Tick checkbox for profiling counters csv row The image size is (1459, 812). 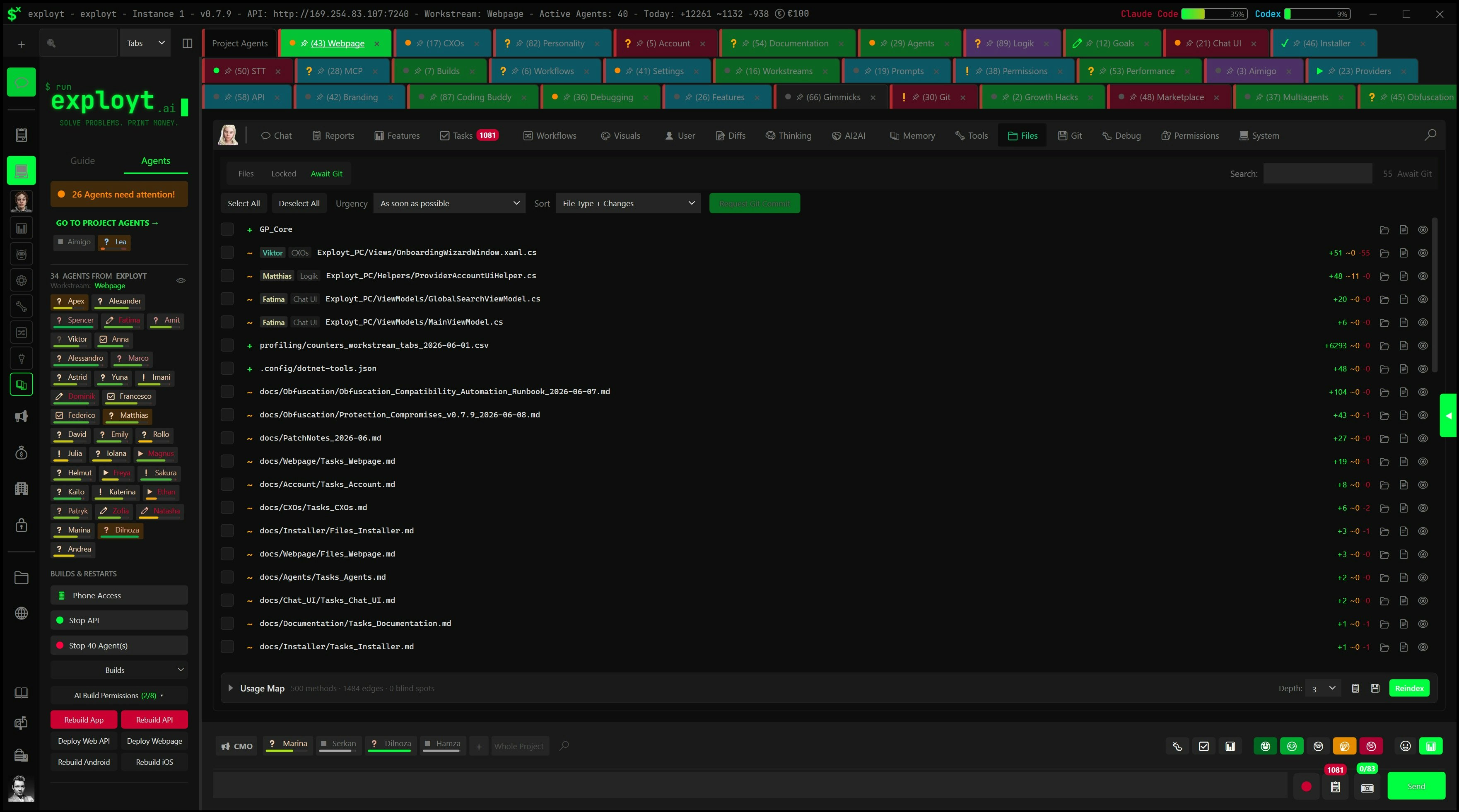[227, 345]
